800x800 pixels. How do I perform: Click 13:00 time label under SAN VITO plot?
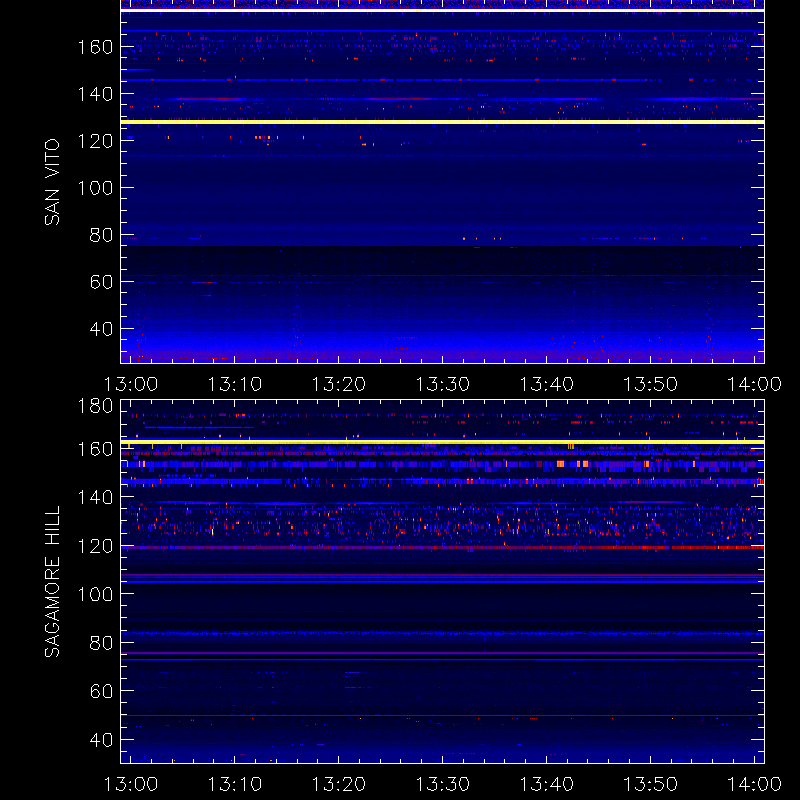(x=131, y=384)
